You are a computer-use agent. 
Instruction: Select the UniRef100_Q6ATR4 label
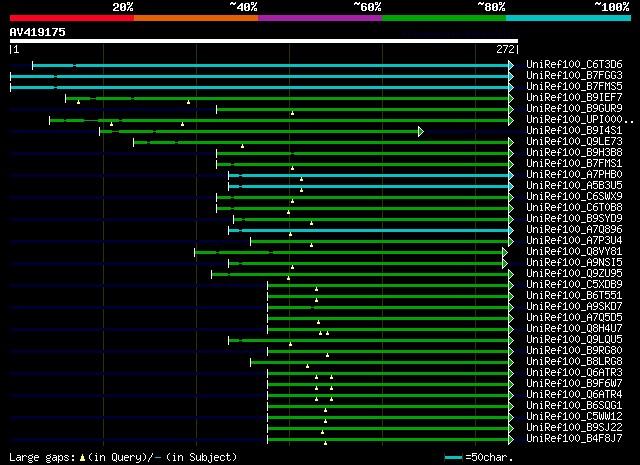574,395
